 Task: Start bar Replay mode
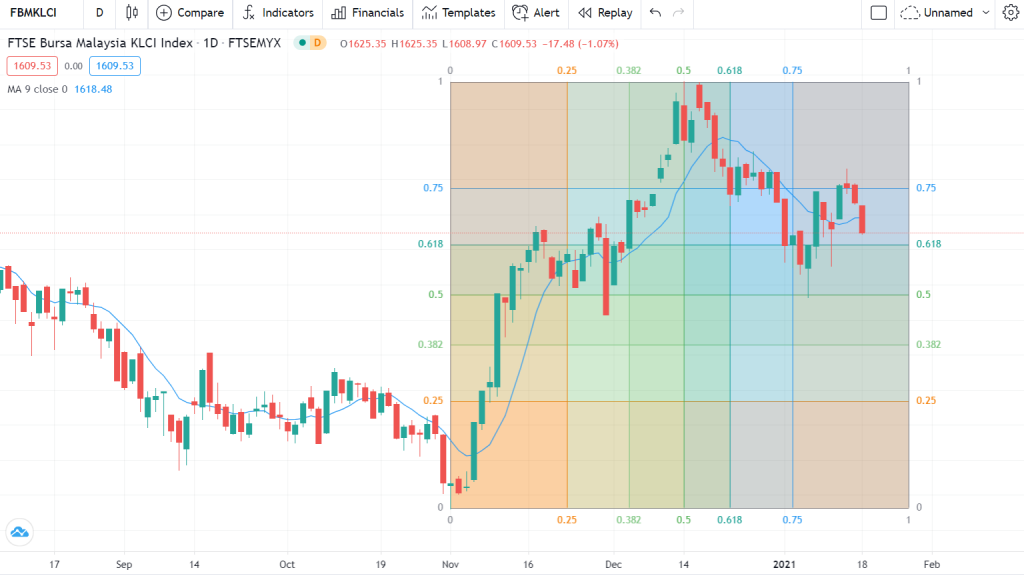[x=604, y=13]
